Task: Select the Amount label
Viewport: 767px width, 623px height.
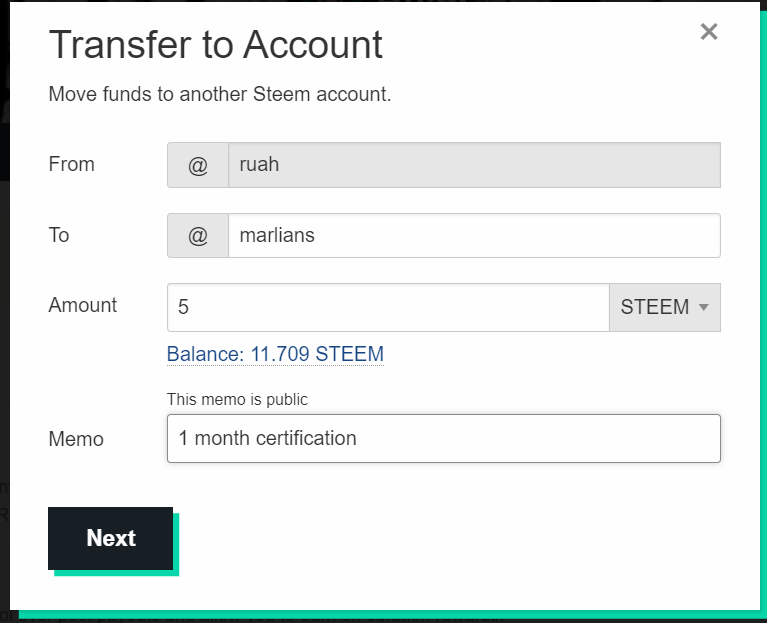Action: point(82,305)
